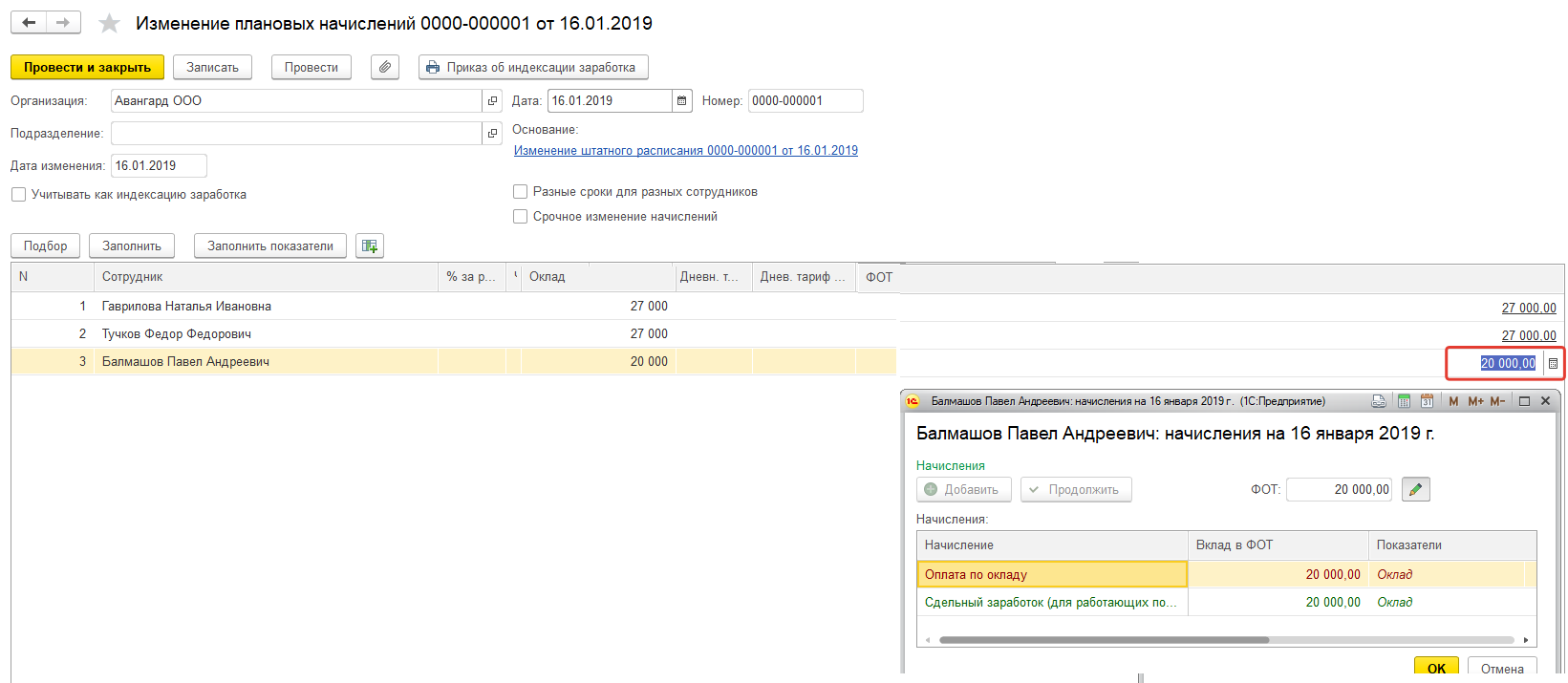This screenshot has height=683, width=1568.
Task: Click the pencil icon next to ФОТ
Action: tap(1415, 490)
